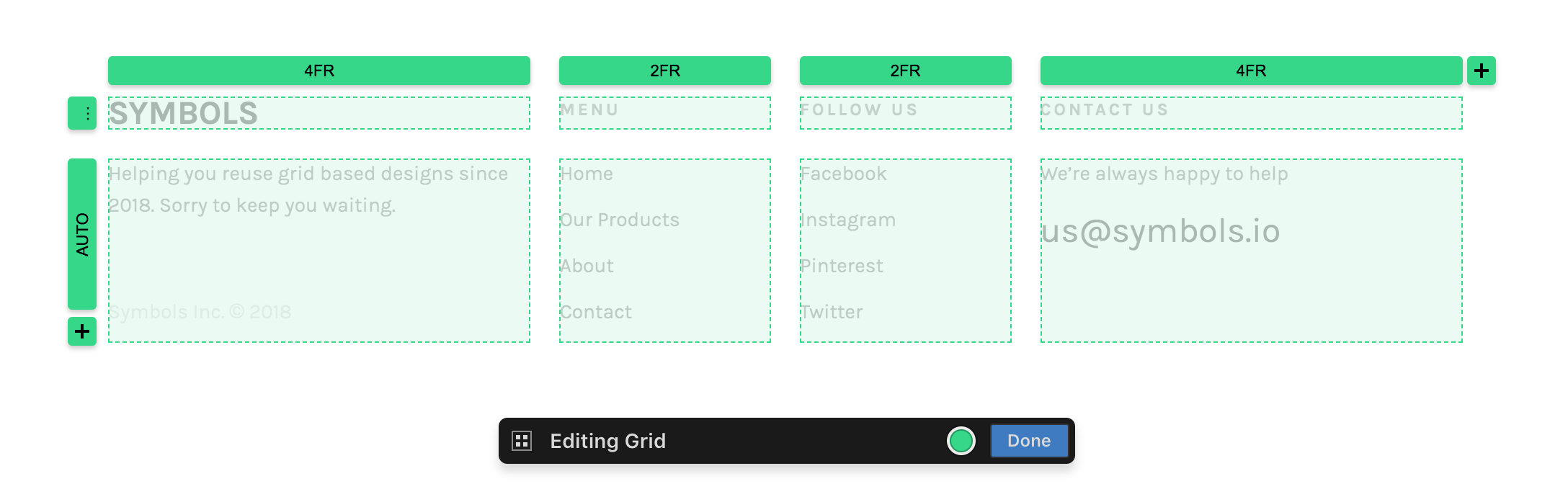The image size is (1568, 484).
Task: Toggle the green circle indicator near Done
Action: tap(961, 440)
